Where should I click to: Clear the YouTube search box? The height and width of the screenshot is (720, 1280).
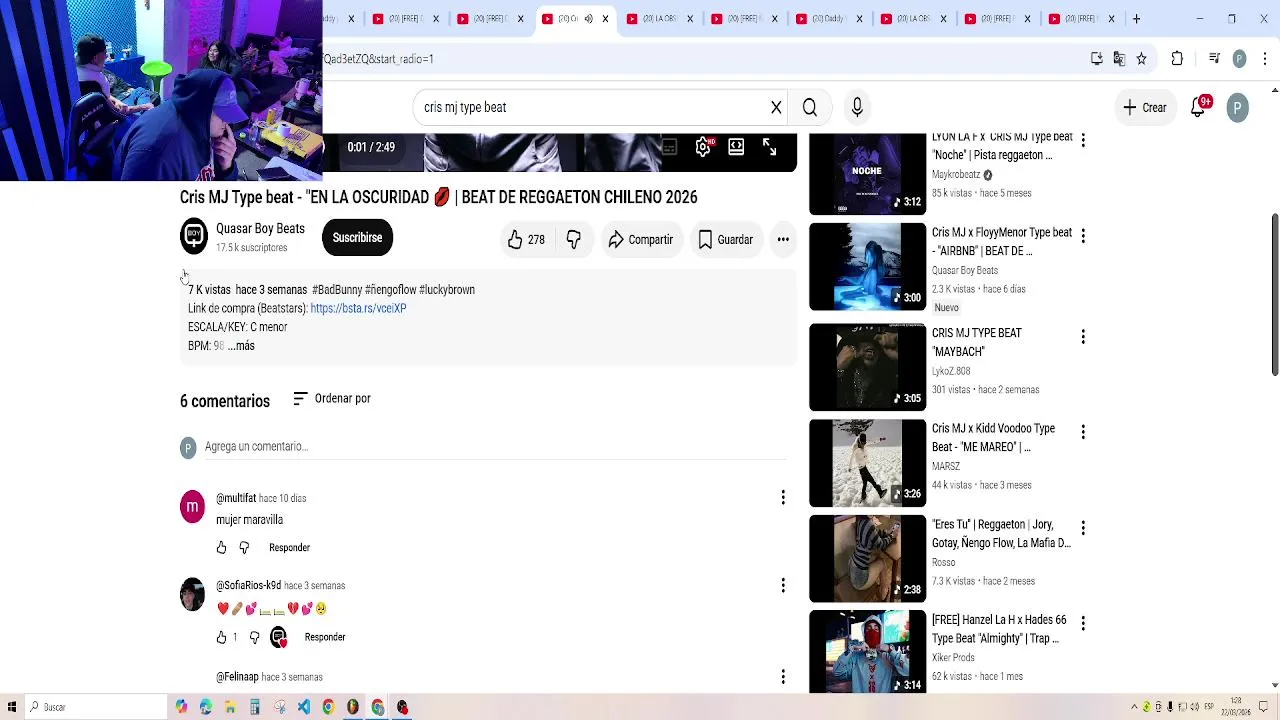coord(776,107)
